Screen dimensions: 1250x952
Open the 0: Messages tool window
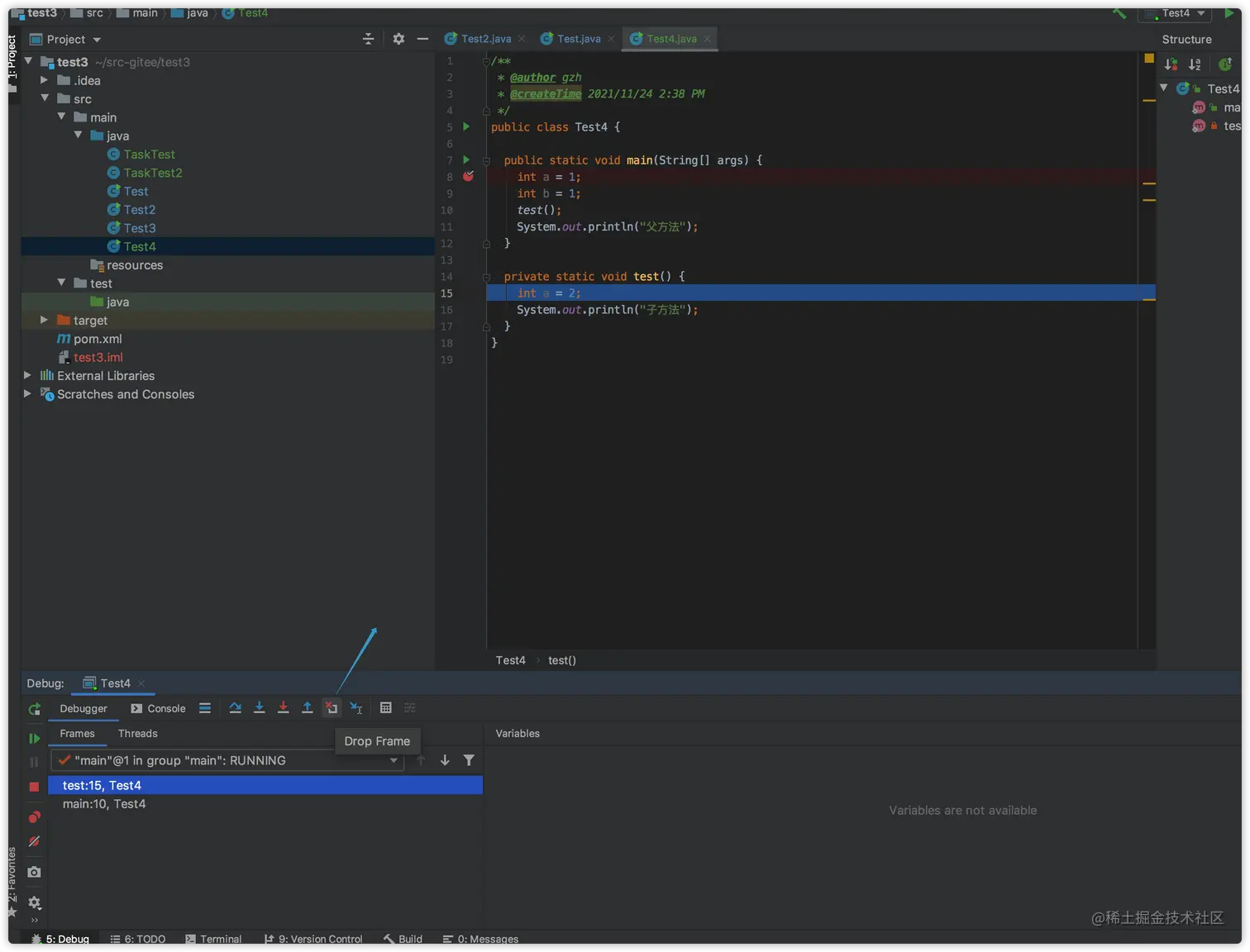(480, 939)
